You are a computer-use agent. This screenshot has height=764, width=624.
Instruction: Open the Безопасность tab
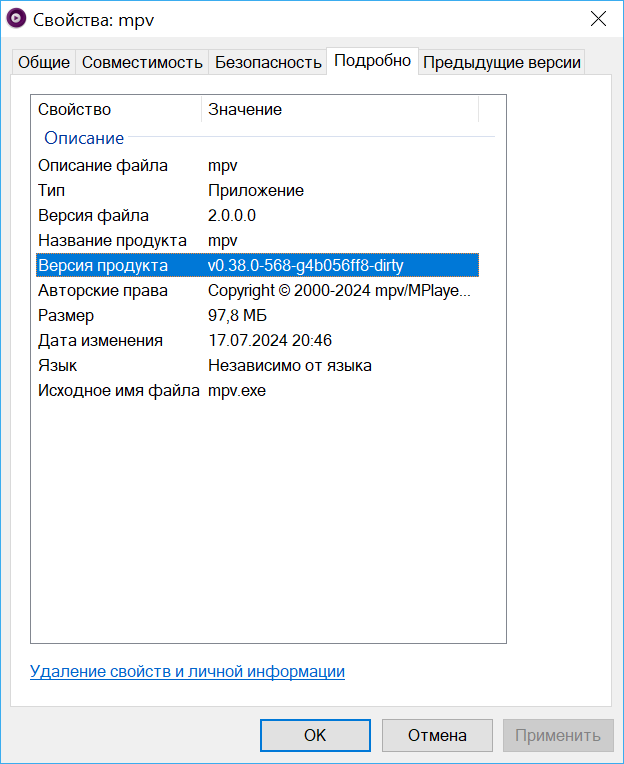tap(268, 62)
